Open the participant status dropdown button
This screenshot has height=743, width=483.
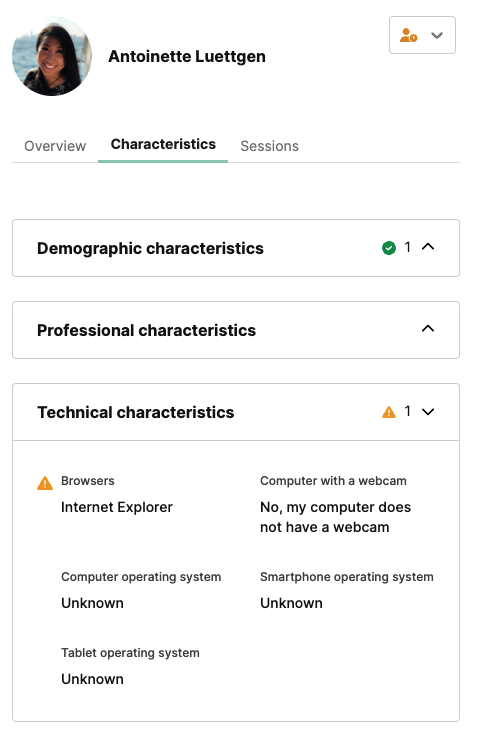point(422,35)
